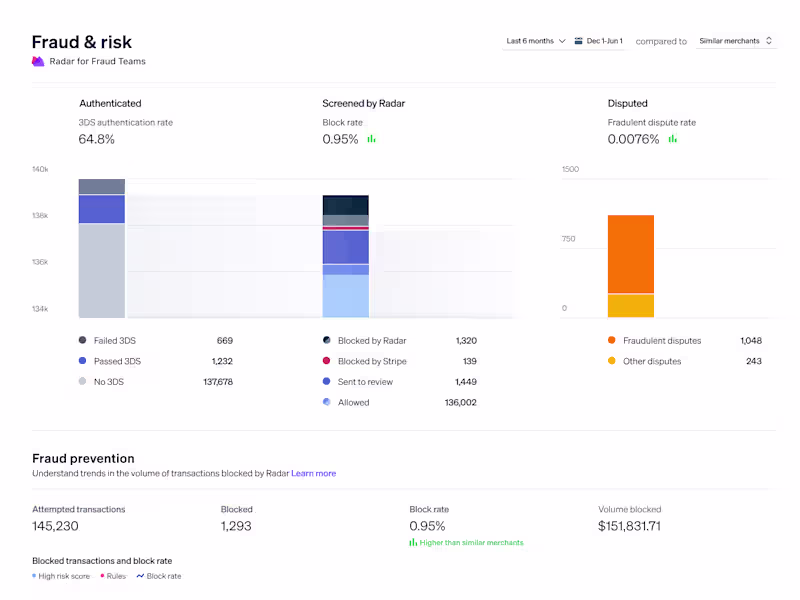Select the Screened by Radar section header
The width and height of the screenshot is (800, 600).
point(363,103)
